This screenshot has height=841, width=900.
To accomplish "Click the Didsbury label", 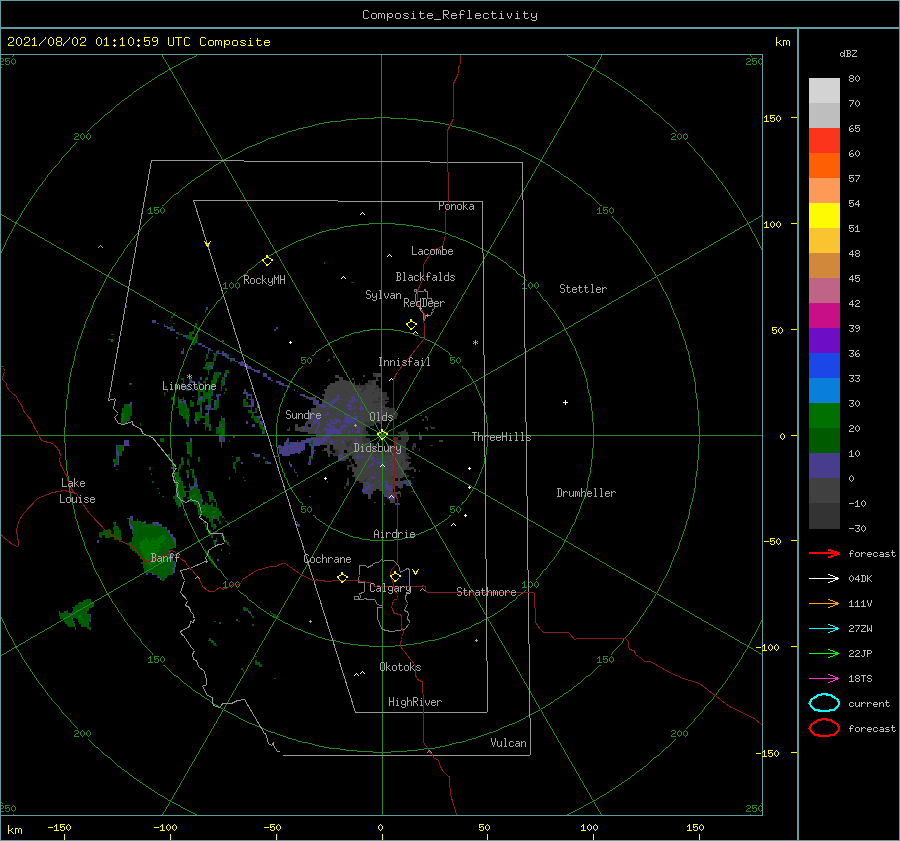I will click(377, 448).
